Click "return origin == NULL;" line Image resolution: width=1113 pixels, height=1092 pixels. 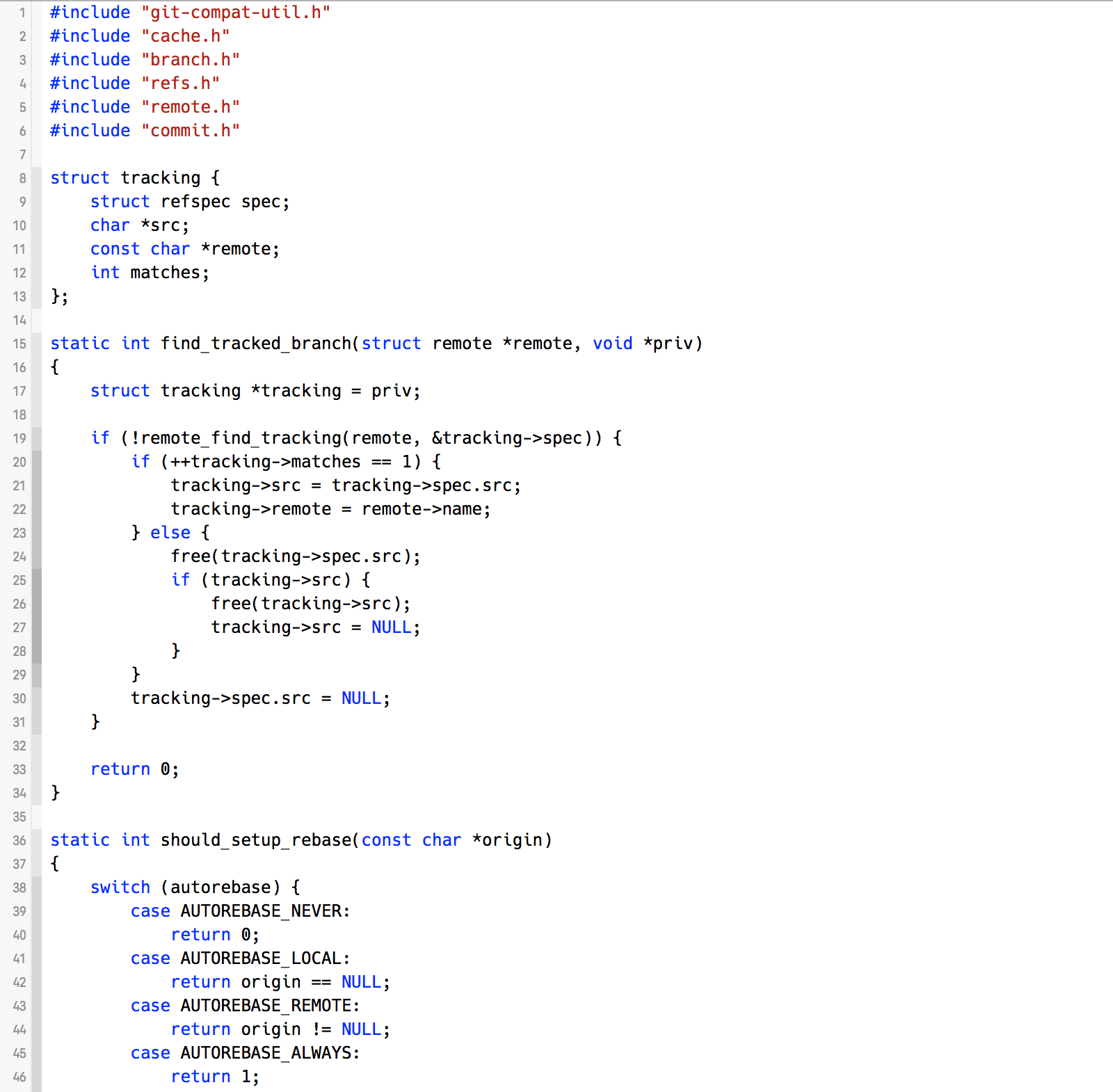(280, 982)
